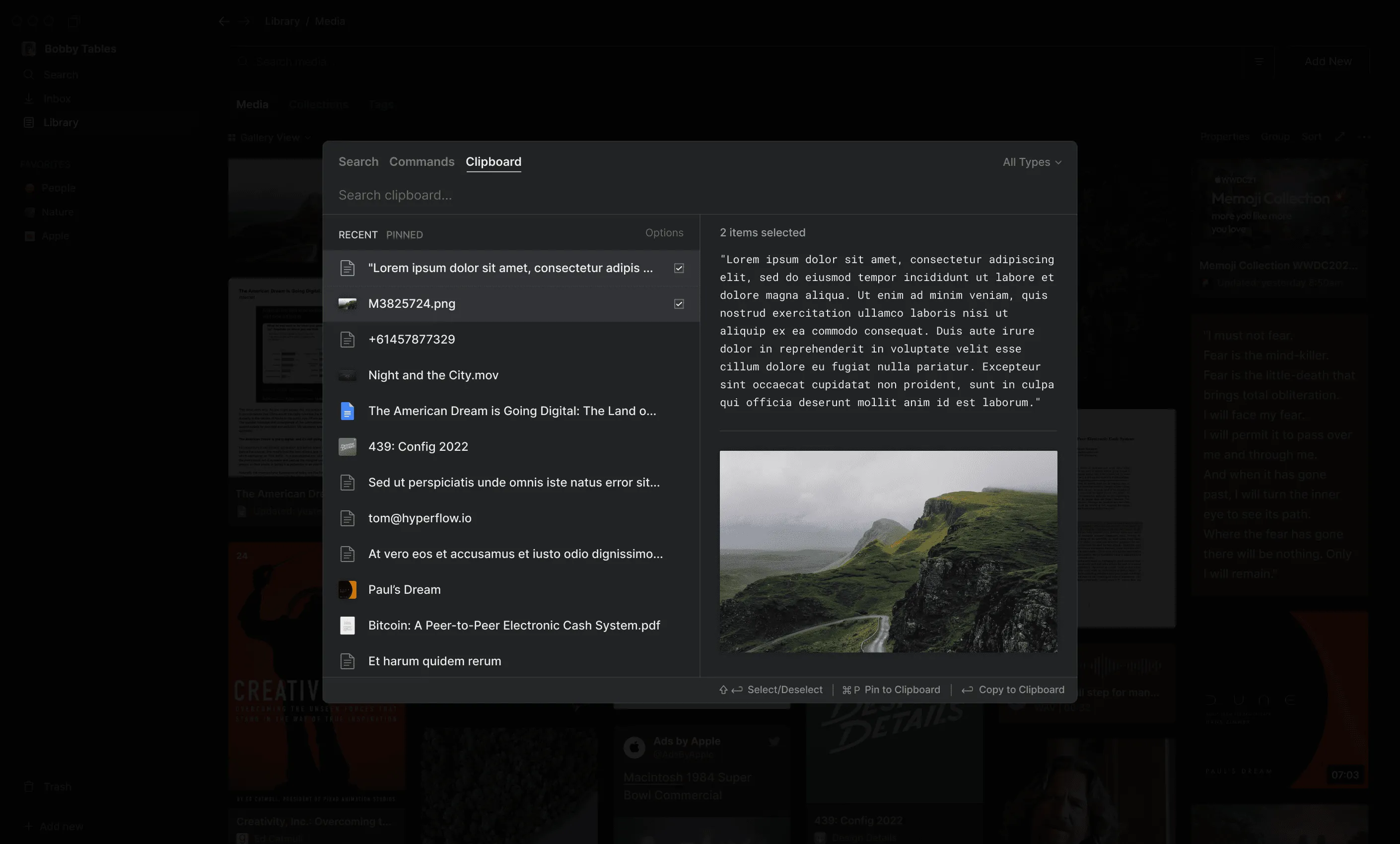Screen dimensions: 1400x844
Task: Click the Trash icon in the sidebar
Action: pyautogui.click(x=29, y=787)
